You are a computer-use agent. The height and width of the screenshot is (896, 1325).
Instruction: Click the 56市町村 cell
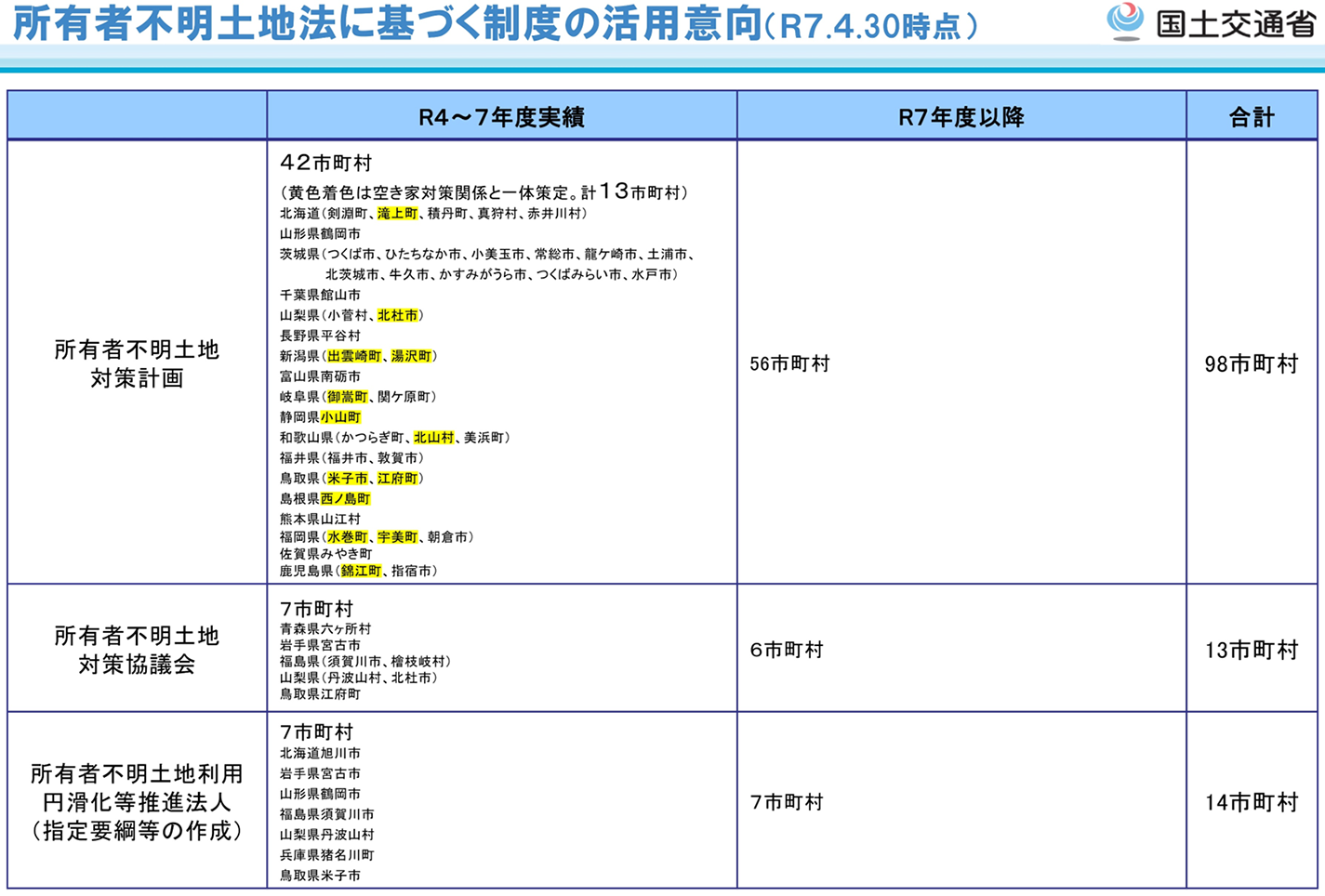pos(789,364)
